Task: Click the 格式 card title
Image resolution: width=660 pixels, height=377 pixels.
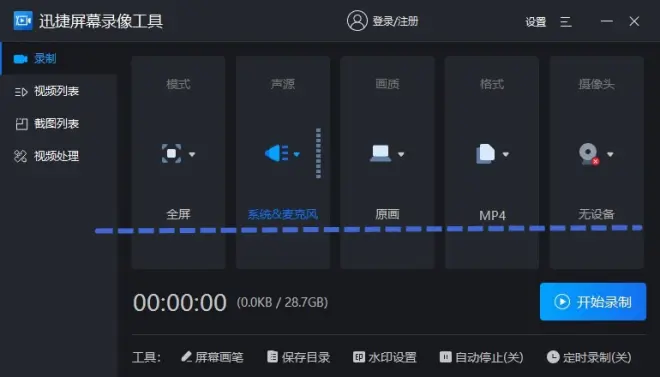Action: [x=492, y=84]
